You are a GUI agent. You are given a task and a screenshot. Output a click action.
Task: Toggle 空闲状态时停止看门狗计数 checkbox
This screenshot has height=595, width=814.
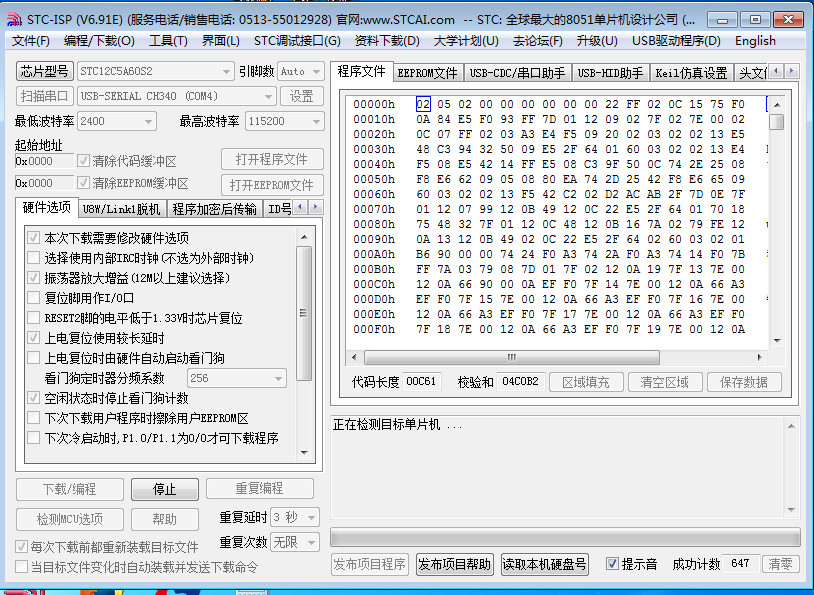pos(34,398)
